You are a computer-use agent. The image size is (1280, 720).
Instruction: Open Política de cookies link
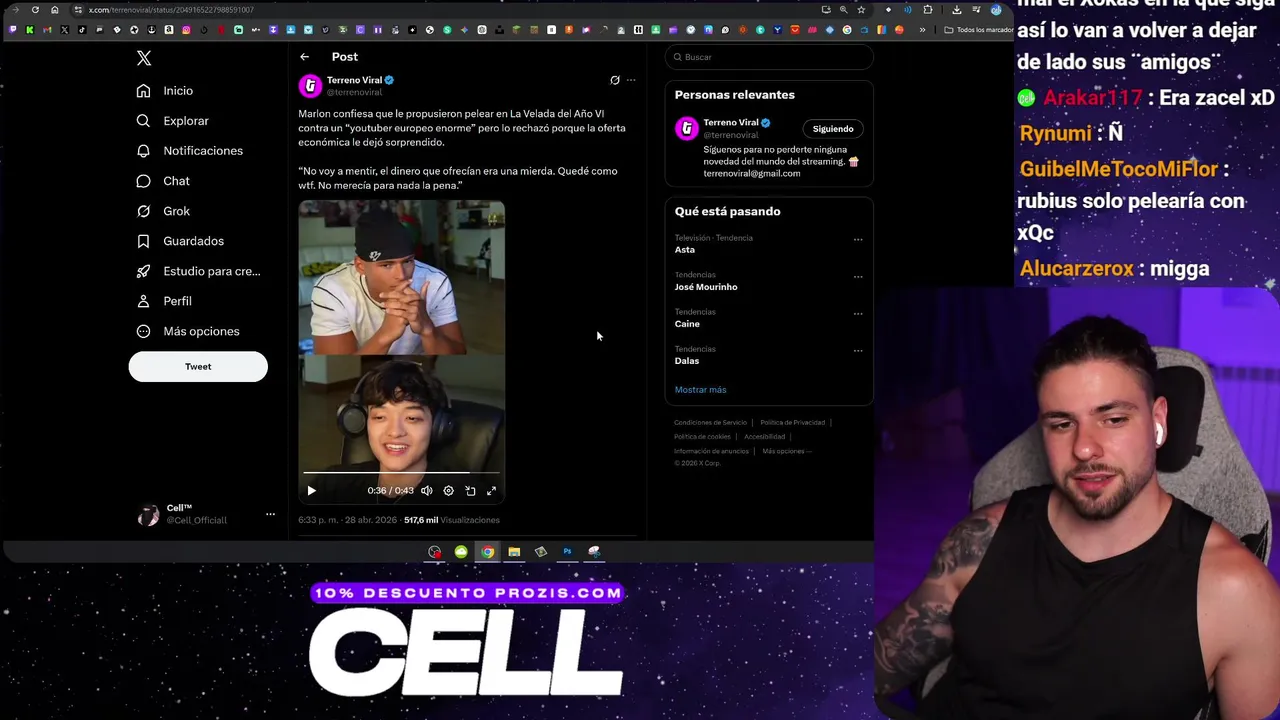pyautogui.click(x=702, y=437)
